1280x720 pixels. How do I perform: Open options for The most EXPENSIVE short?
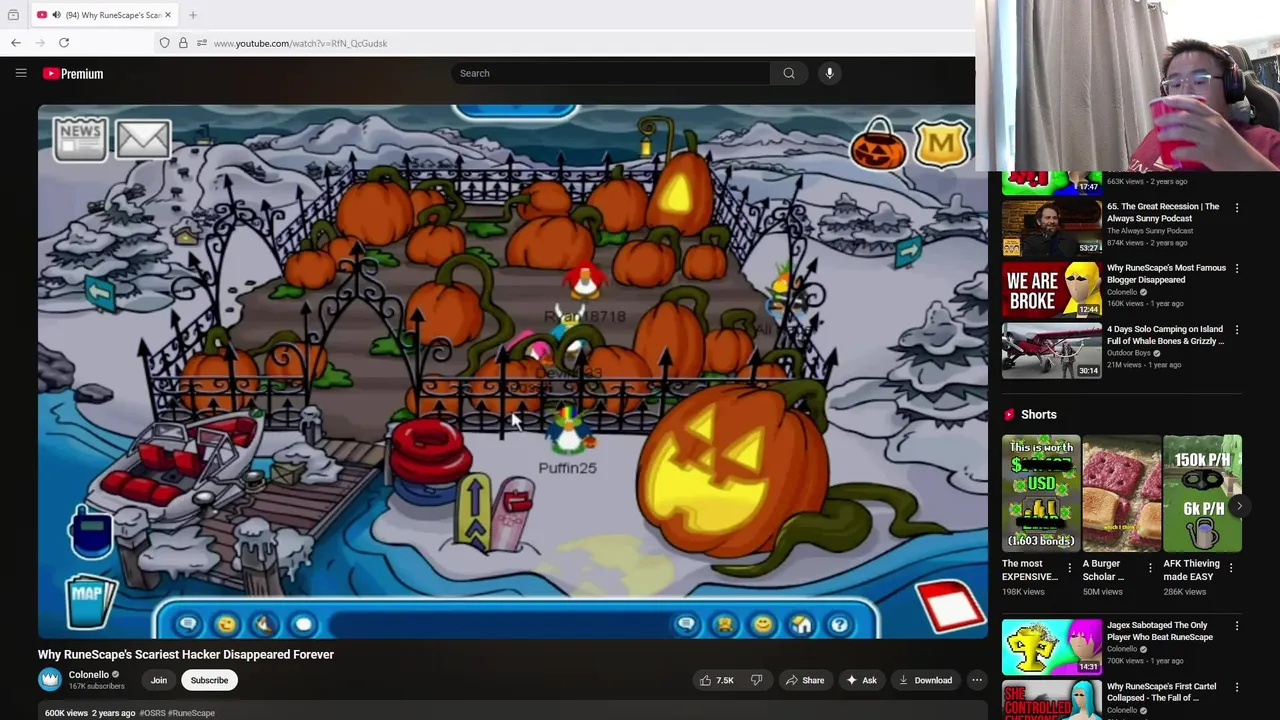[1070, 568]
